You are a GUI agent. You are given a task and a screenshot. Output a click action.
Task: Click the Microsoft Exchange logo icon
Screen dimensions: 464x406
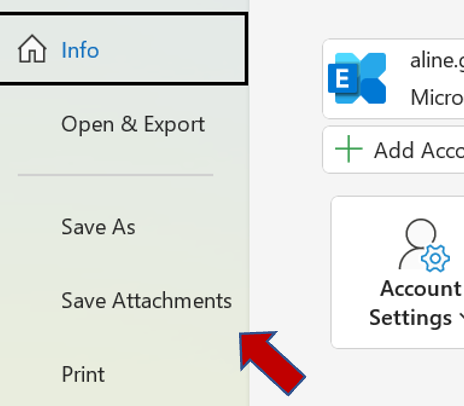pyautogui.click(x=357, y=78)
